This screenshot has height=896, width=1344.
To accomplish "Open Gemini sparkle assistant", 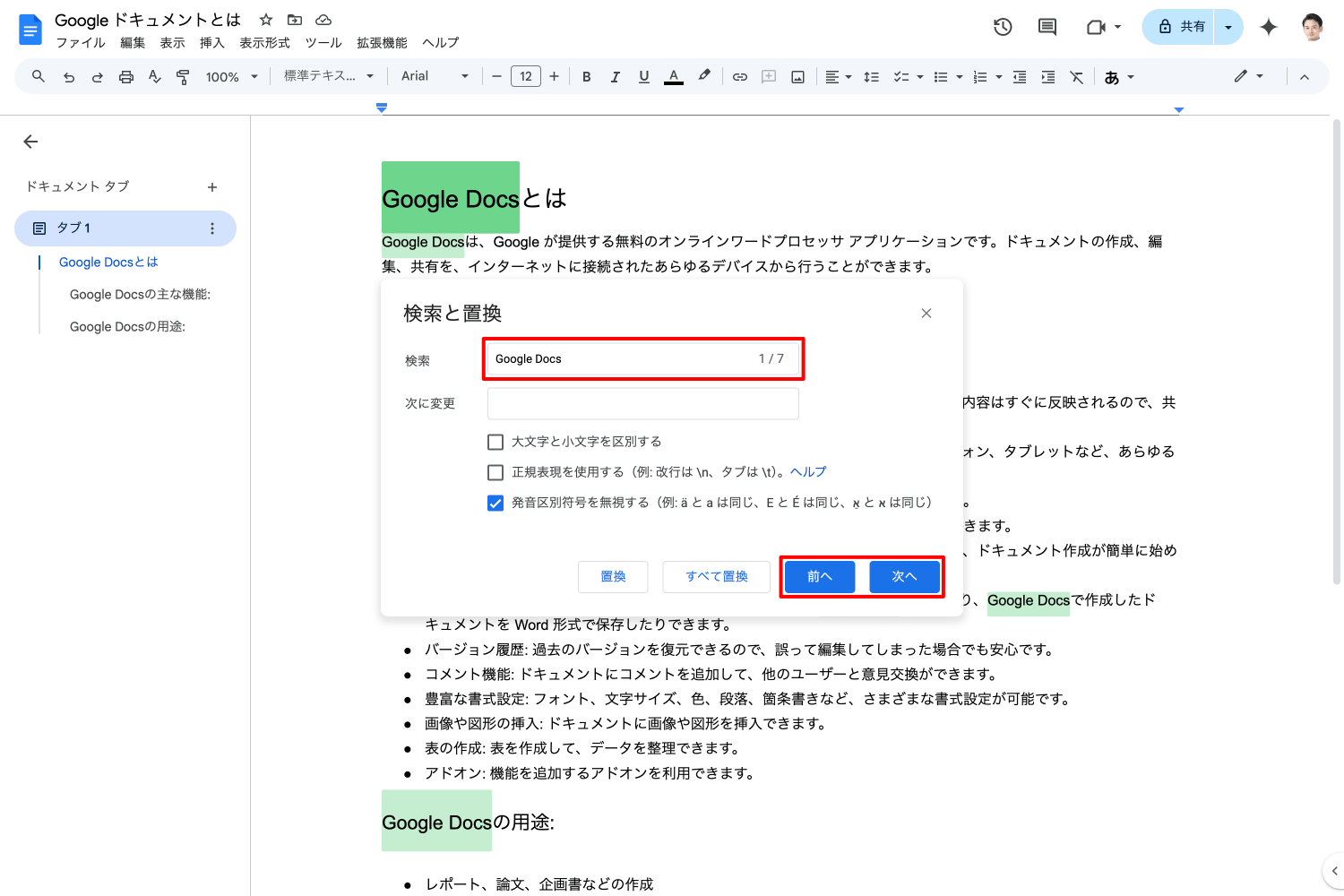I will (x=1268, y=27).
